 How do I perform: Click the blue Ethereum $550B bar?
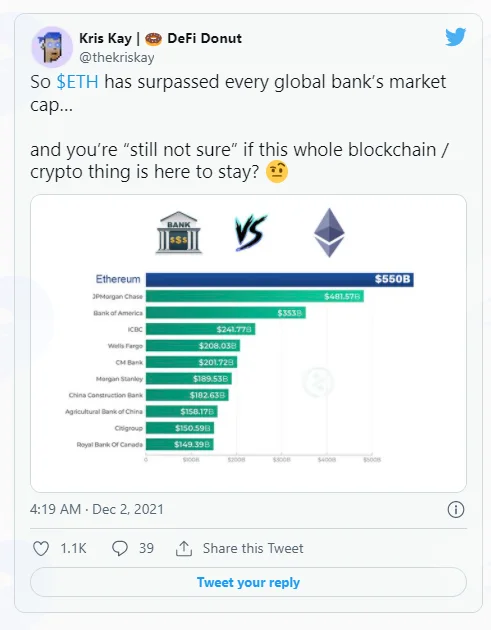(x=280, y=280)
